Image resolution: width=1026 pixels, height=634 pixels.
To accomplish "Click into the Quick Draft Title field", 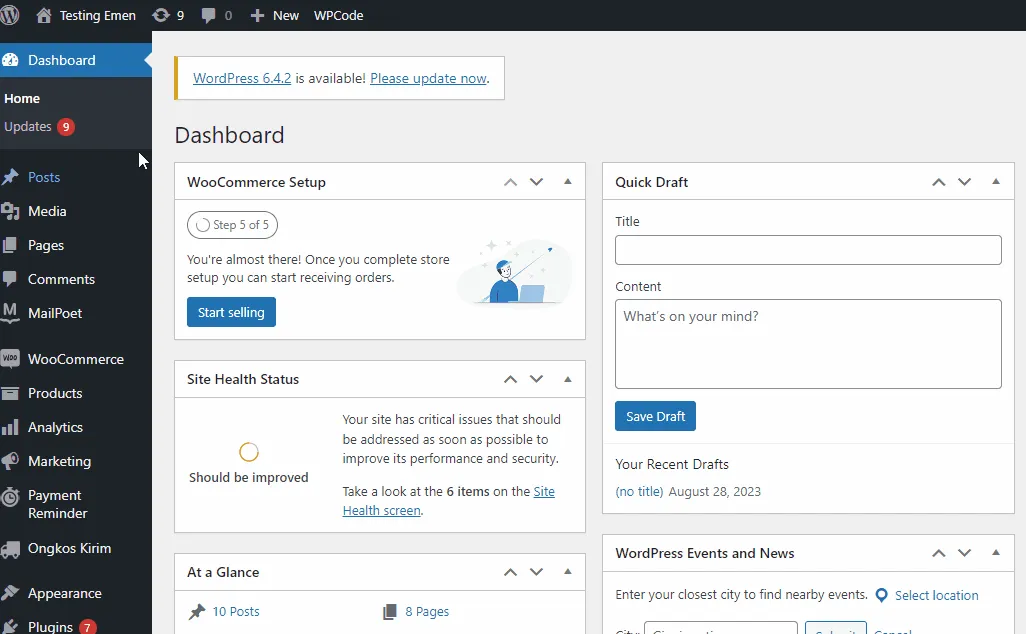I will click(807, 250).
